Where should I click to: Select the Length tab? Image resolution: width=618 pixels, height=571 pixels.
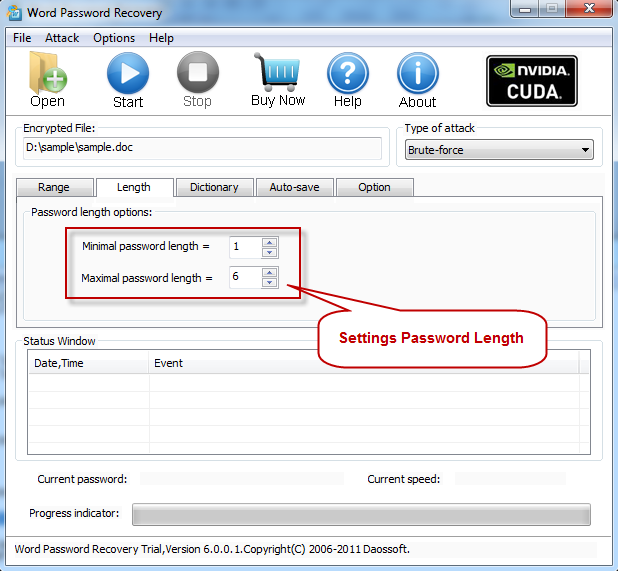pos(134,187)
